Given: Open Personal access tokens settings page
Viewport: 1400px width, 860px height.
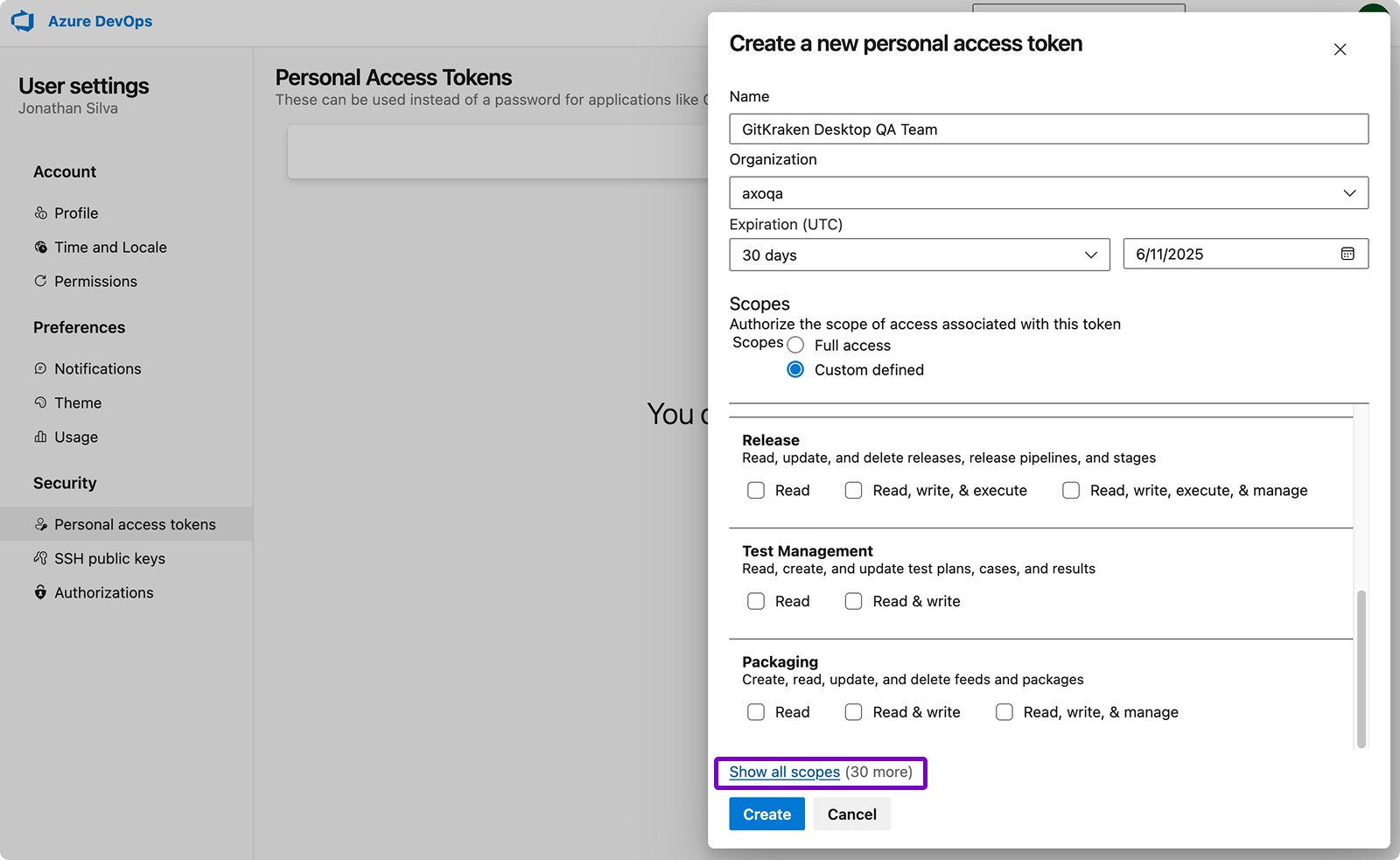Looking at the screenshot, I should tap(135, 524).
